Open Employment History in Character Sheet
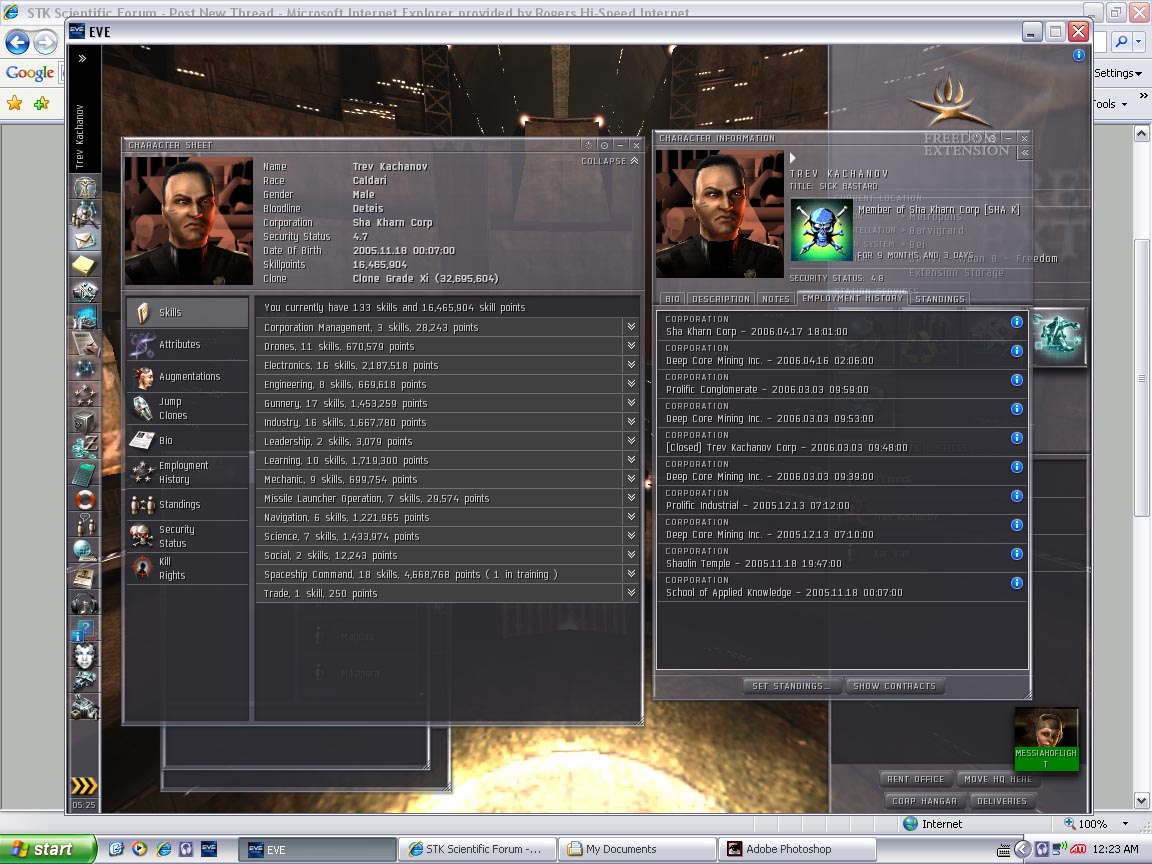1152x864 pixels. coord(187,472)
